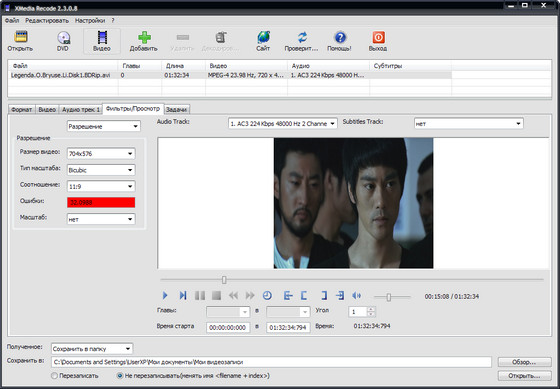Open DVD disc toolbar icon
The width and height of the screenshot is (560, 389).
[x=63, y=38]
